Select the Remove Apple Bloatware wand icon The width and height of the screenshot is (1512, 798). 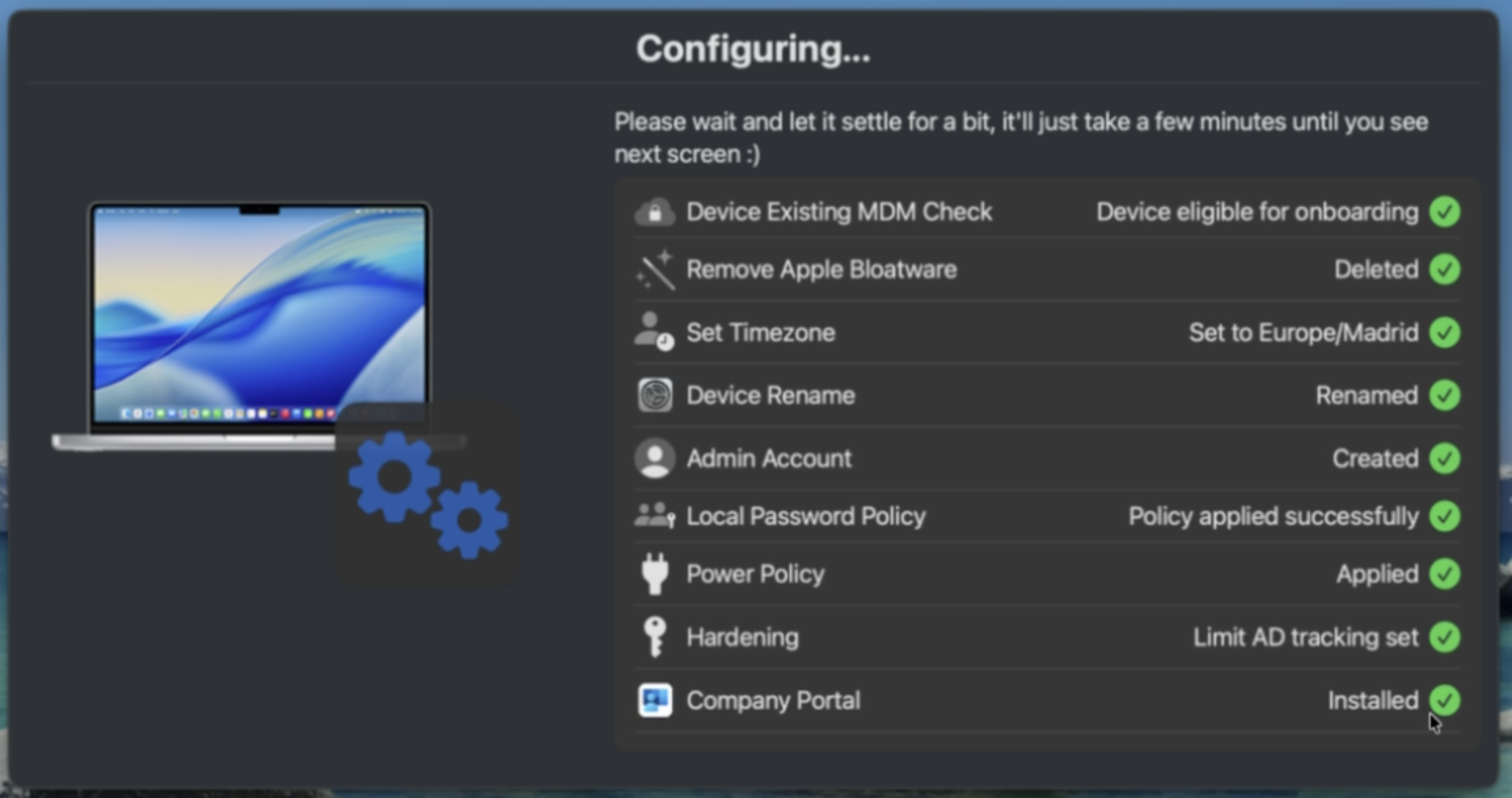coord(655,270)
